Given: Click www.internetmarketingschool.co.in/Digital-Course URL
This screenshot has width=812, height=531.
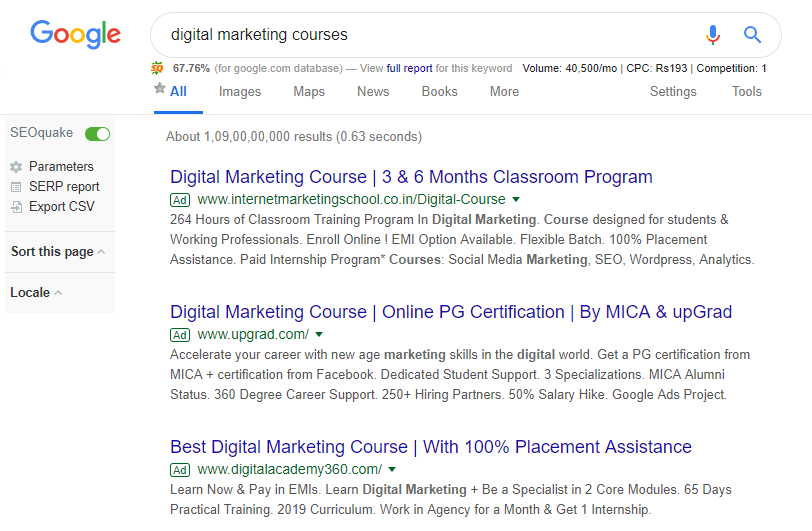Looking at the screenshot, I should tap(352, 199).
